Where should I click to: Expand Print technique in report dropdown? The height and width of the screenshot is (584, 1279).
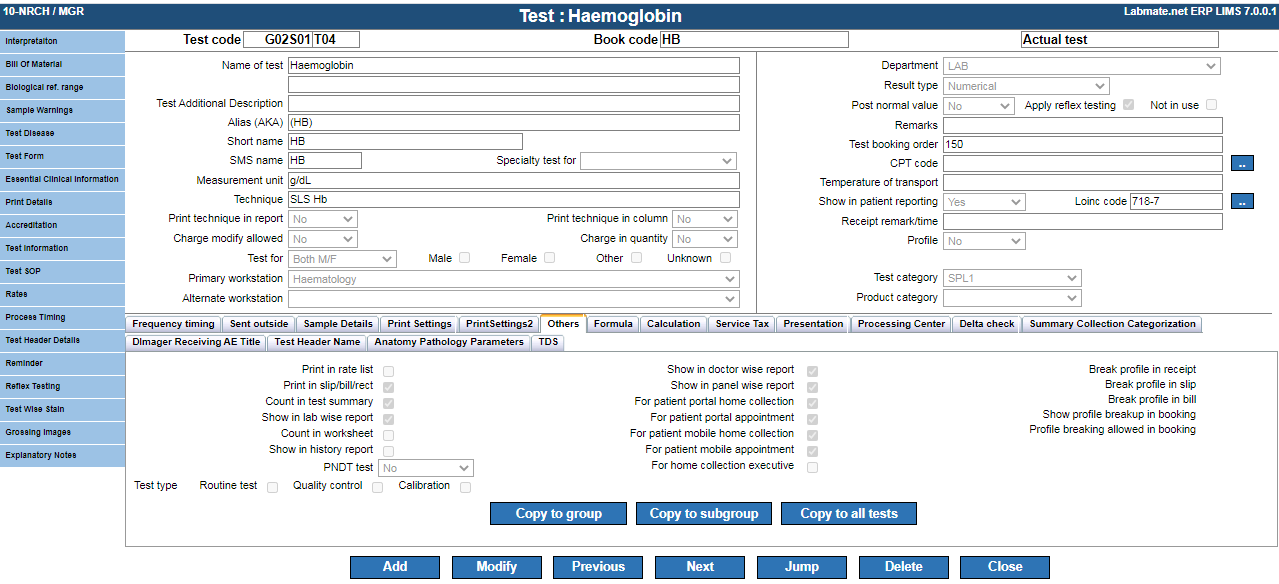click(323, 219)
